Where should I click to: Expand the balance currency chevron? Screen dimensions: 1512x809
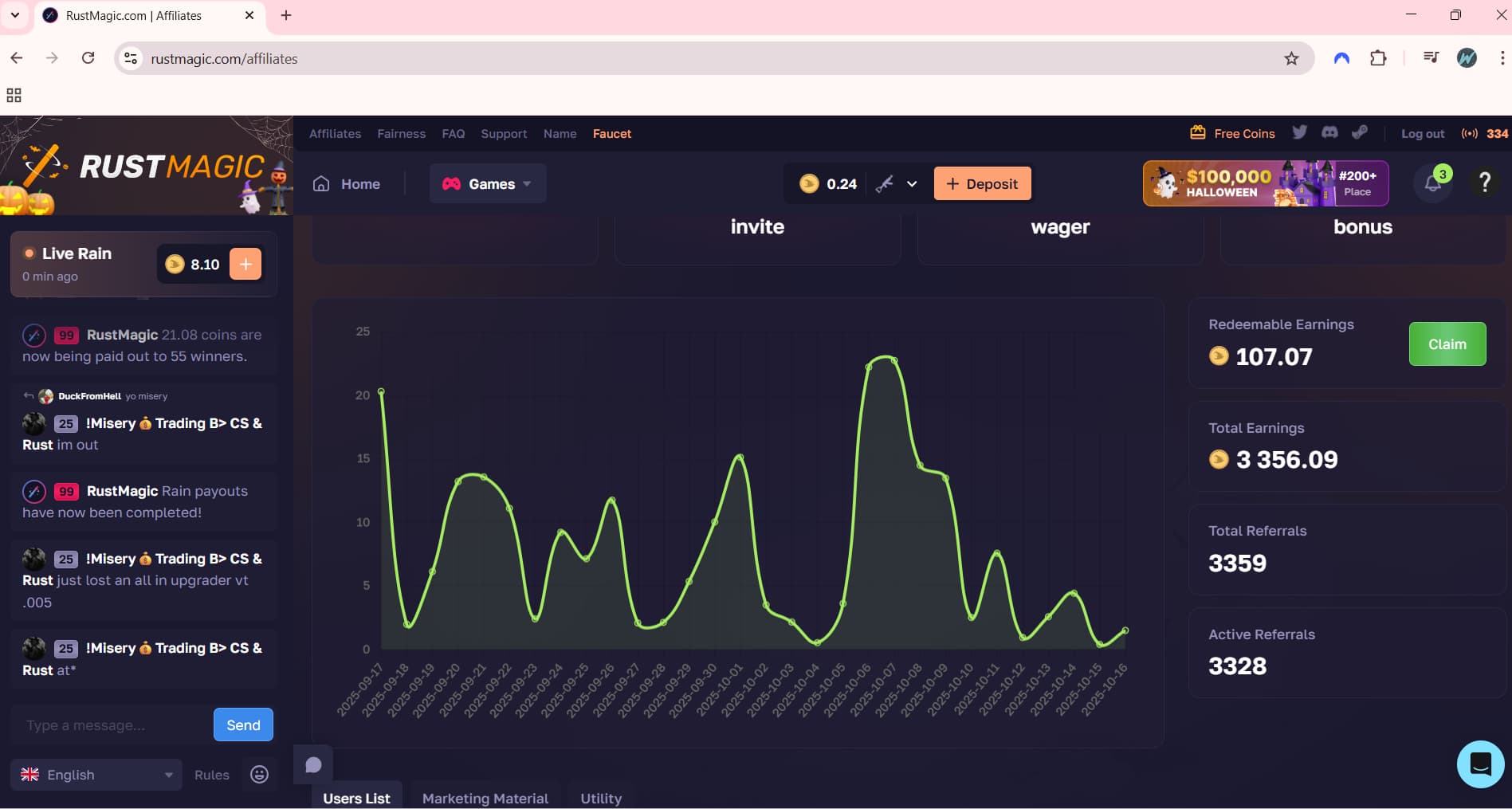(912, 184)
